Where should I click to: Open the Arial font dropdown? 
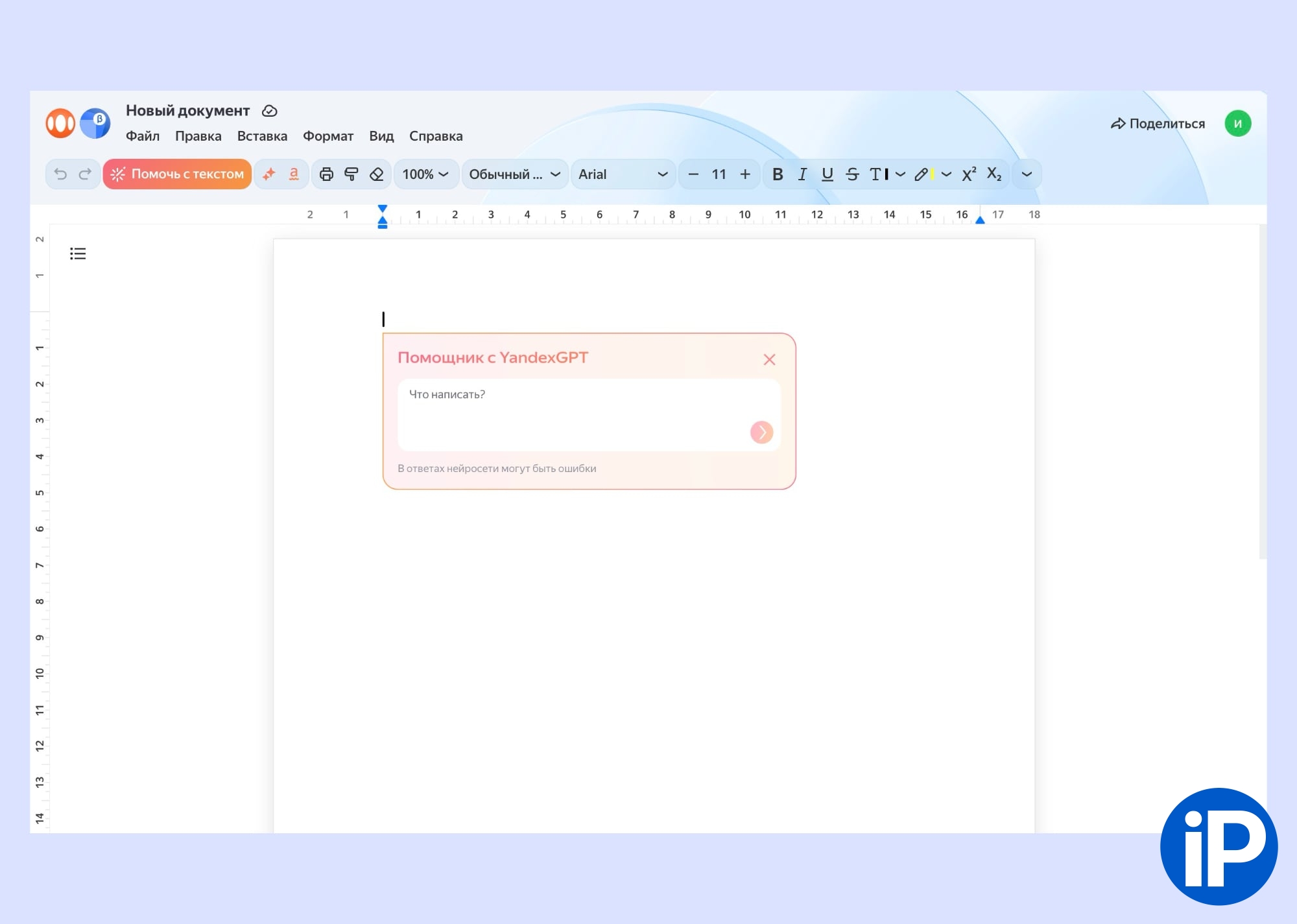623,174
